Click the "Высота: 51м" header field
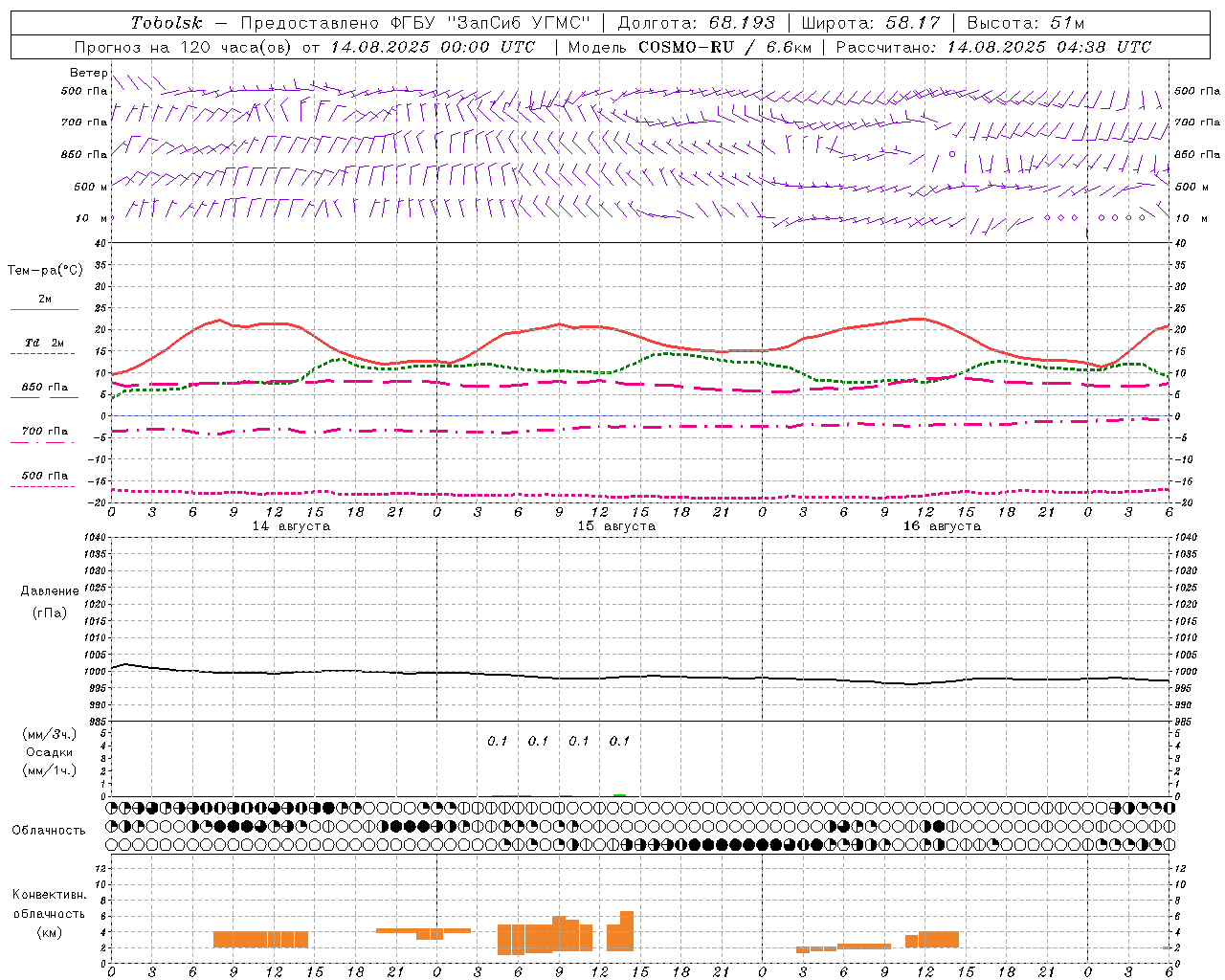 [1026, 23]
